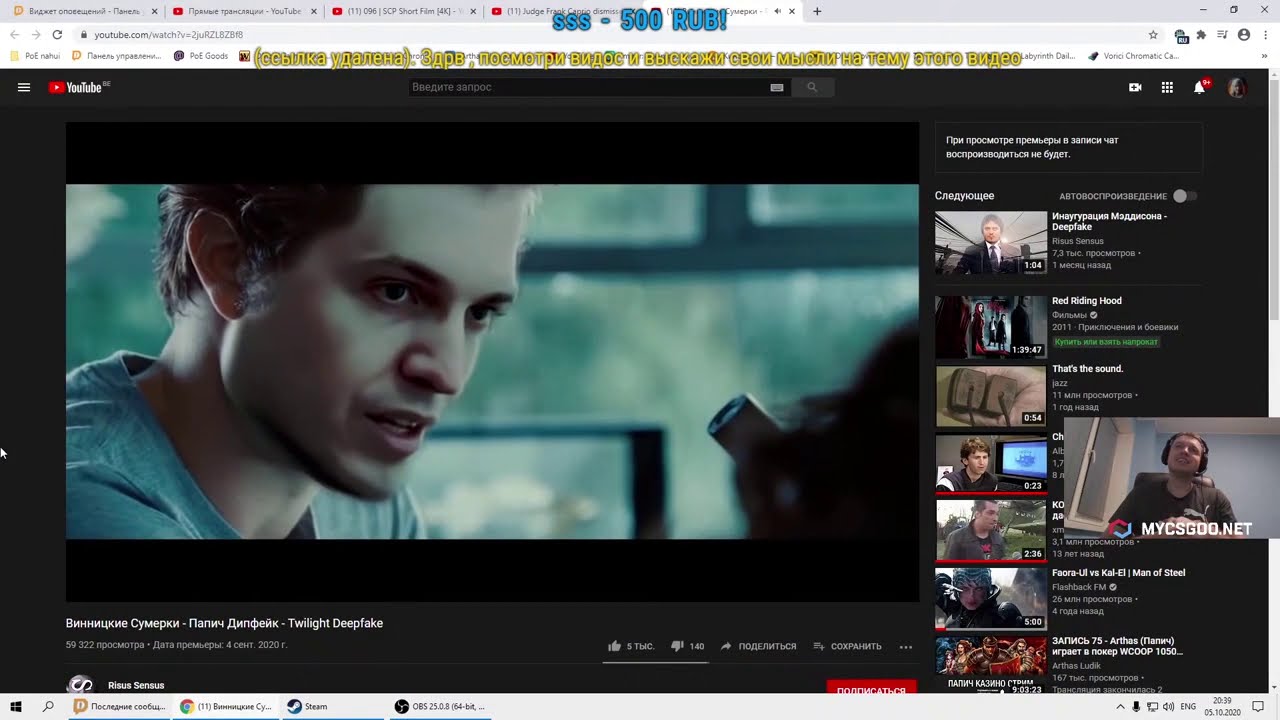Click That's the sound. title
Screen dimensions: 1280x720
tap(1088, 369)
